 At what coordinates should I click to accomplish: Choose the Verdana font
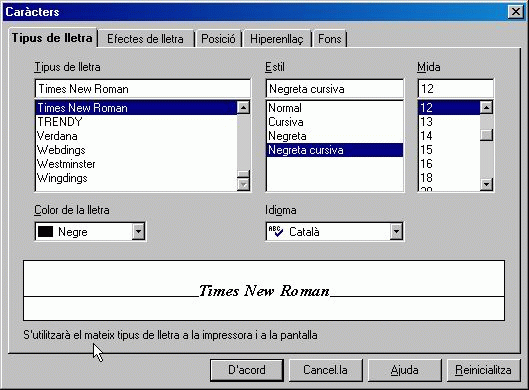136,136
